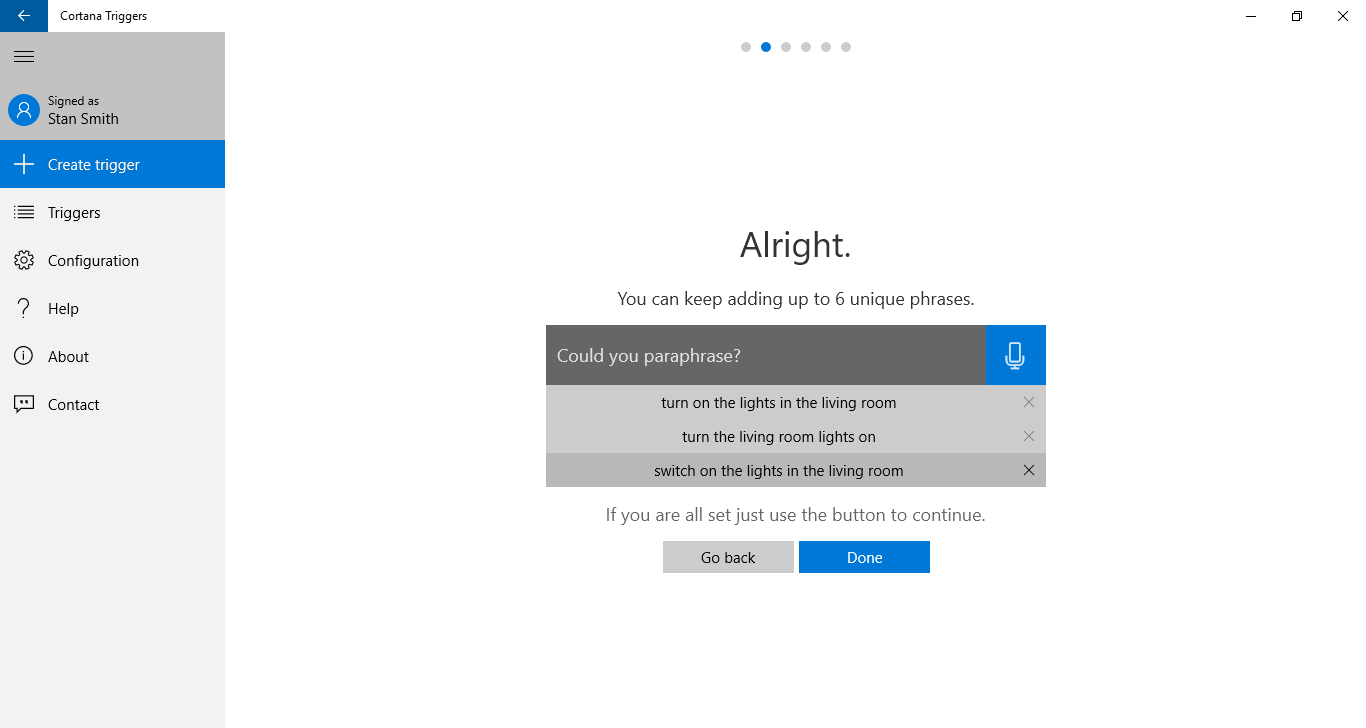
Task: Click the Configuration gear icon
Action: 24,261
